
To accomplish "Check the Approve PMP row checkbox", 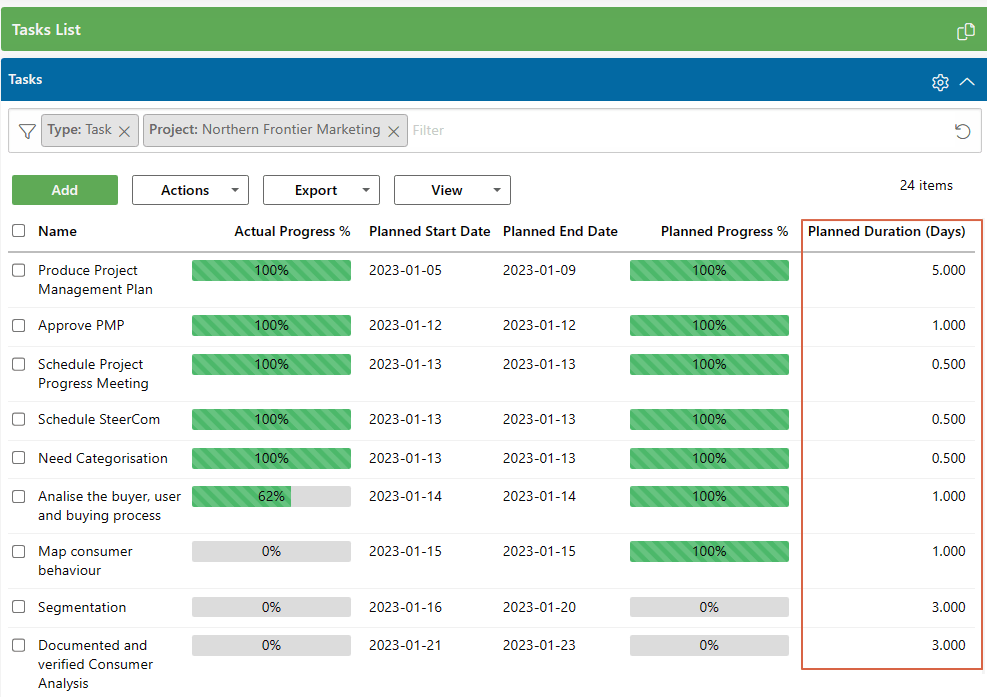I will tap(17, 324).
